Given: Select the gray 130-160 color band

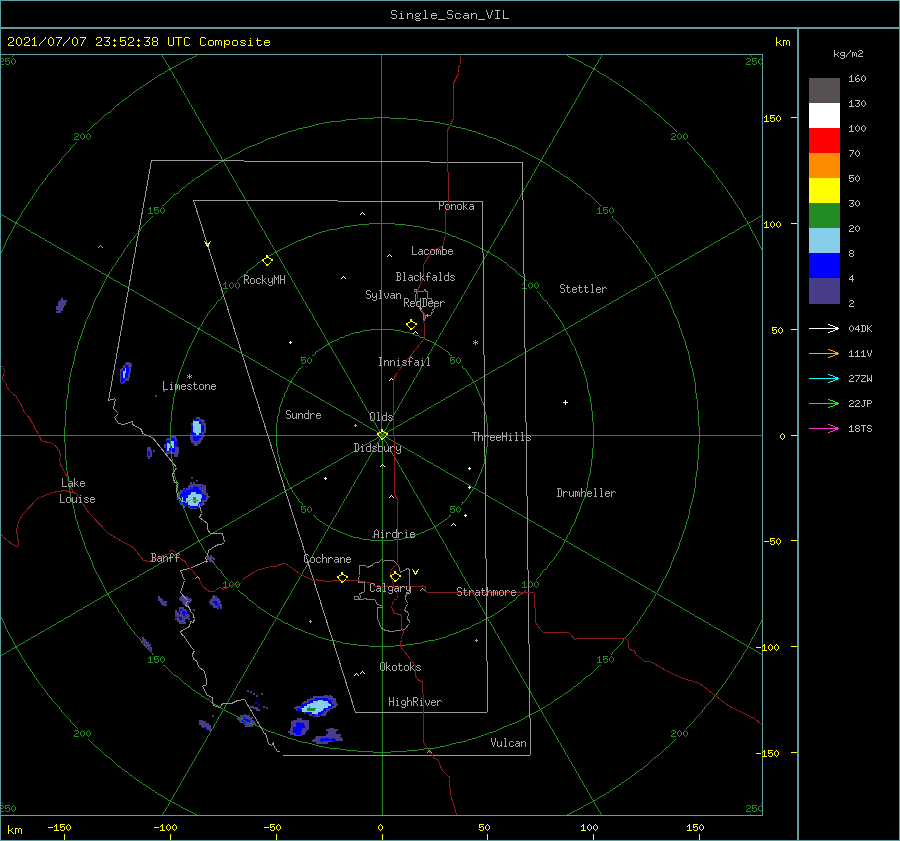Looking at the screenshot, I should coord(824,91).
